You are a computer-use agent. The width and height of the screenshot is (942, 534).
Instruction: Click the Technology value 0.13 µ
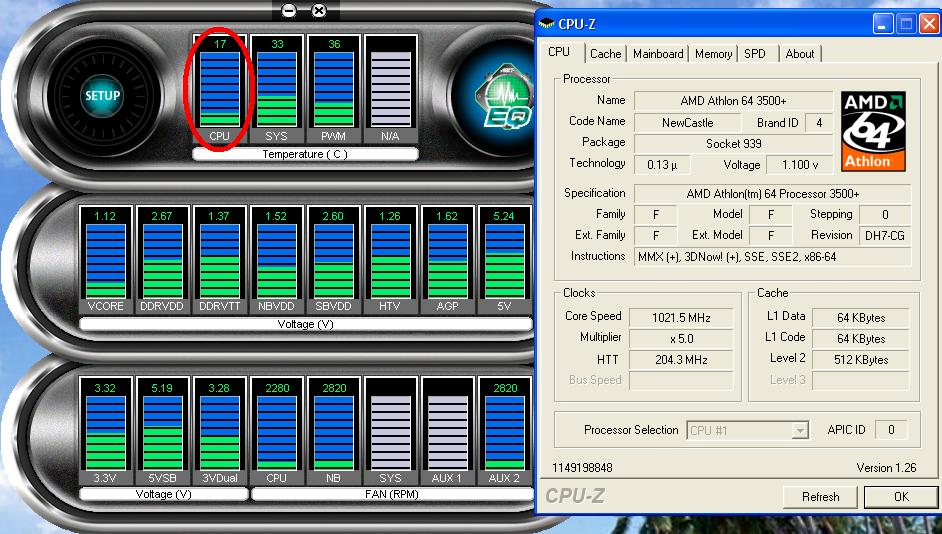tap(662, 165)
